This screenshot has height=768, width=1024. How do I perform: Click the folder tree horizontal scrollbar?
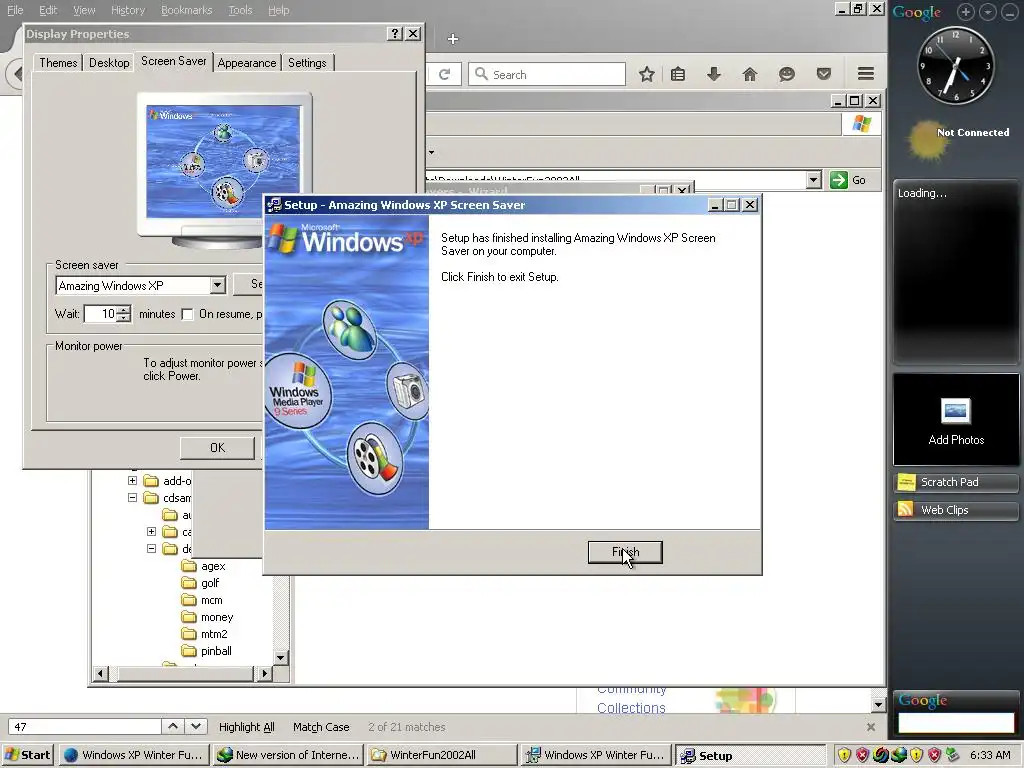point(183,673)
